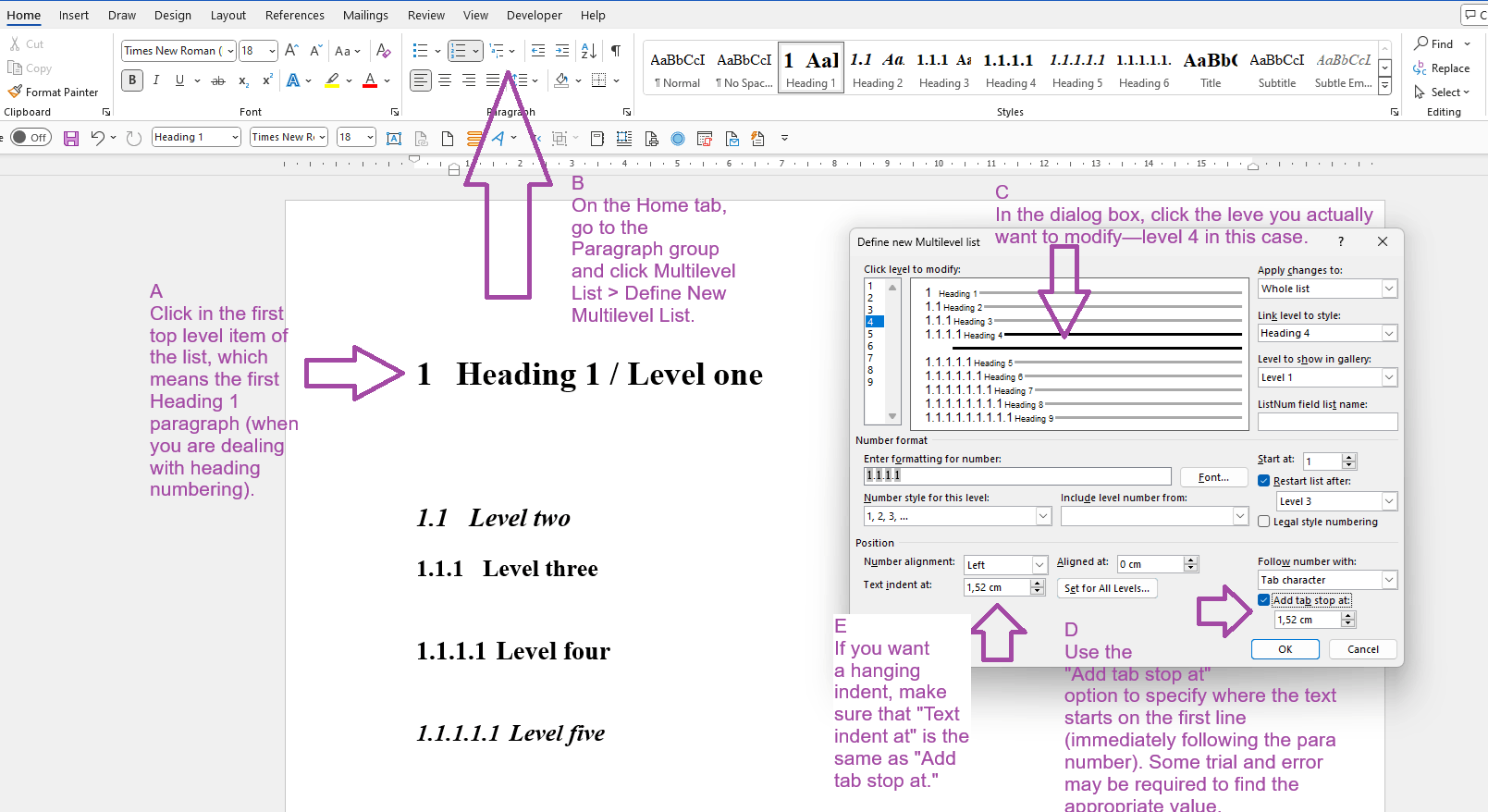Increase paragraph indent

562,50
